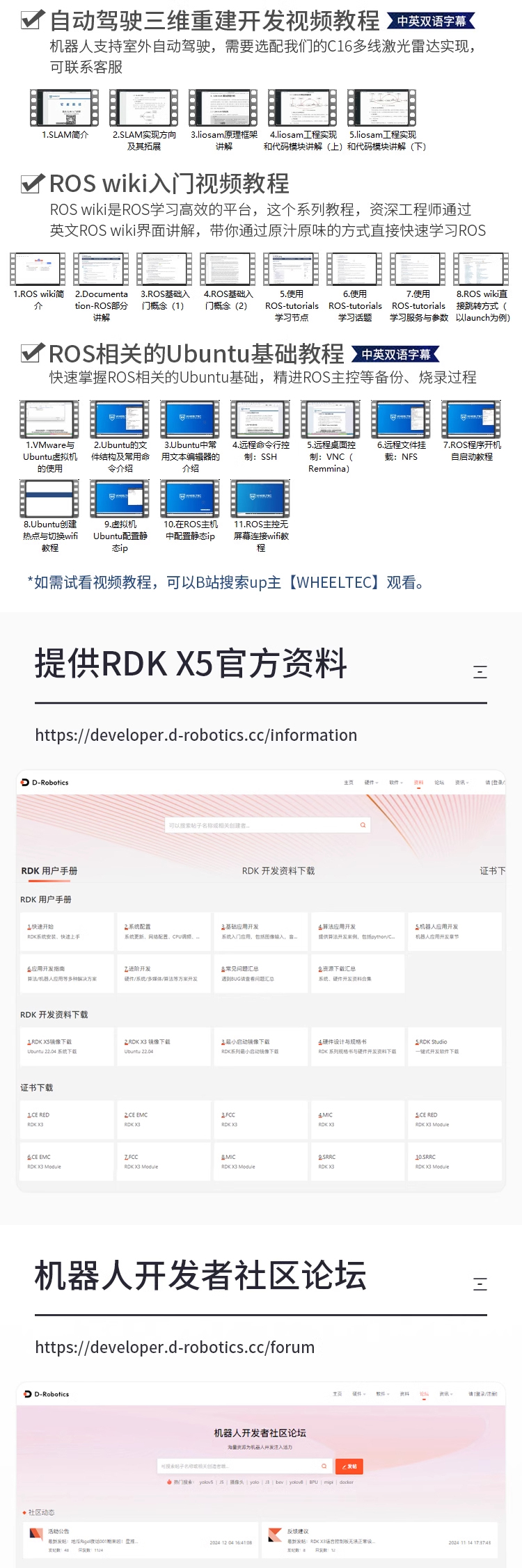
Task: Click 中英双语字幕 badge next to 自动驾驶 heading
Action: (432, 22)
